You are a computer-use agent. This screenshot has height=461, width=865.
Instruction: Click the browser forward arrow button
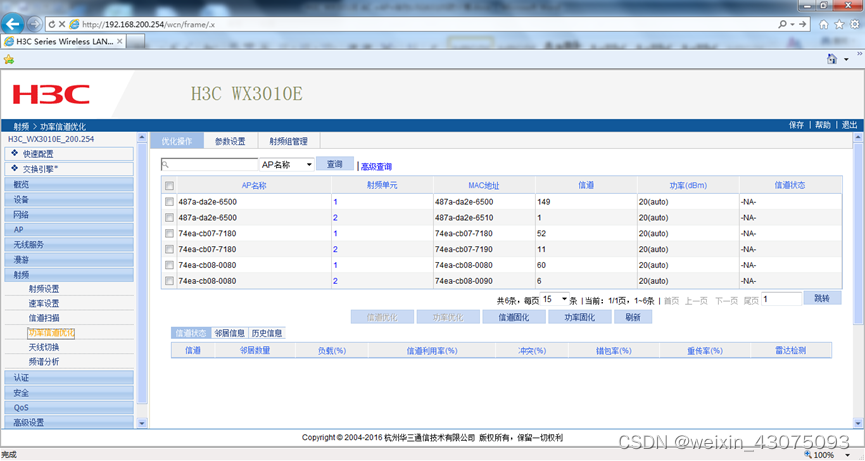coord(34,24)
